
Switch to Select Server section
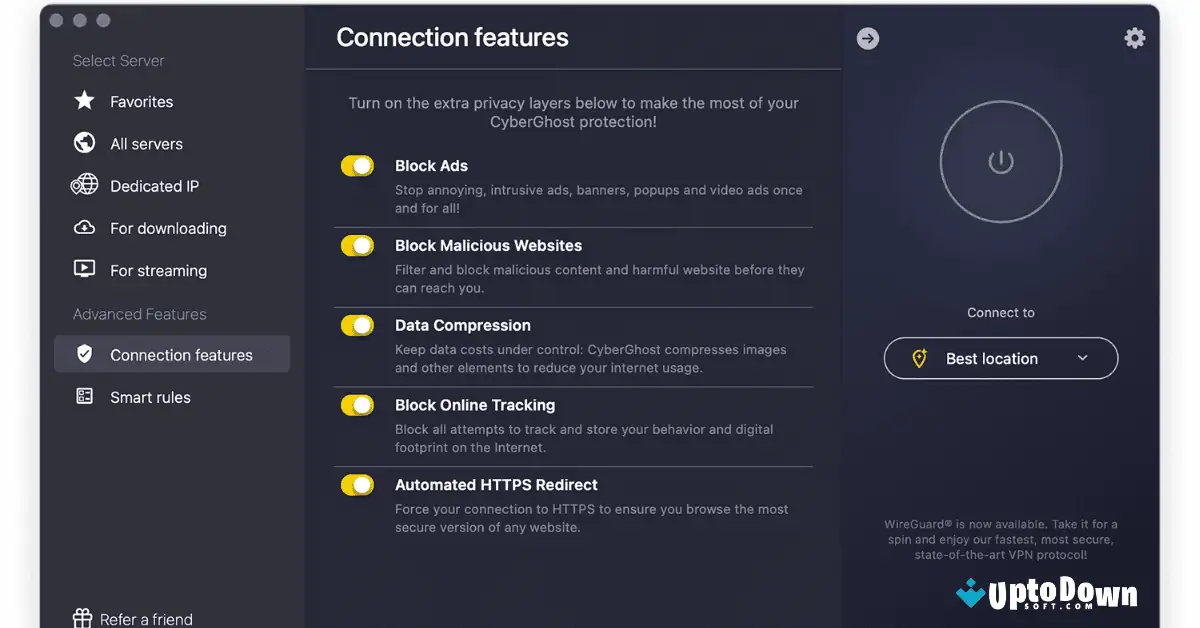[118, 60]
